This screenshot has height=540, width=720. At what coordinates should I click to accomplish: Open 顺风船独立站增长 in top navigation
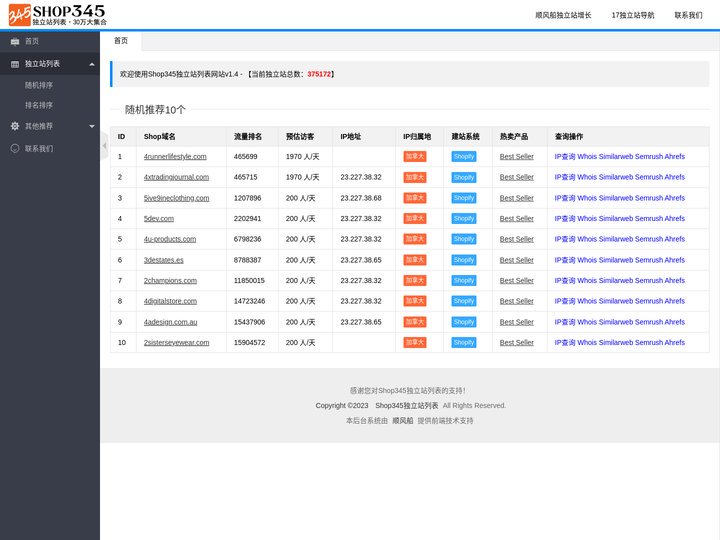click(x=563, y=15)
